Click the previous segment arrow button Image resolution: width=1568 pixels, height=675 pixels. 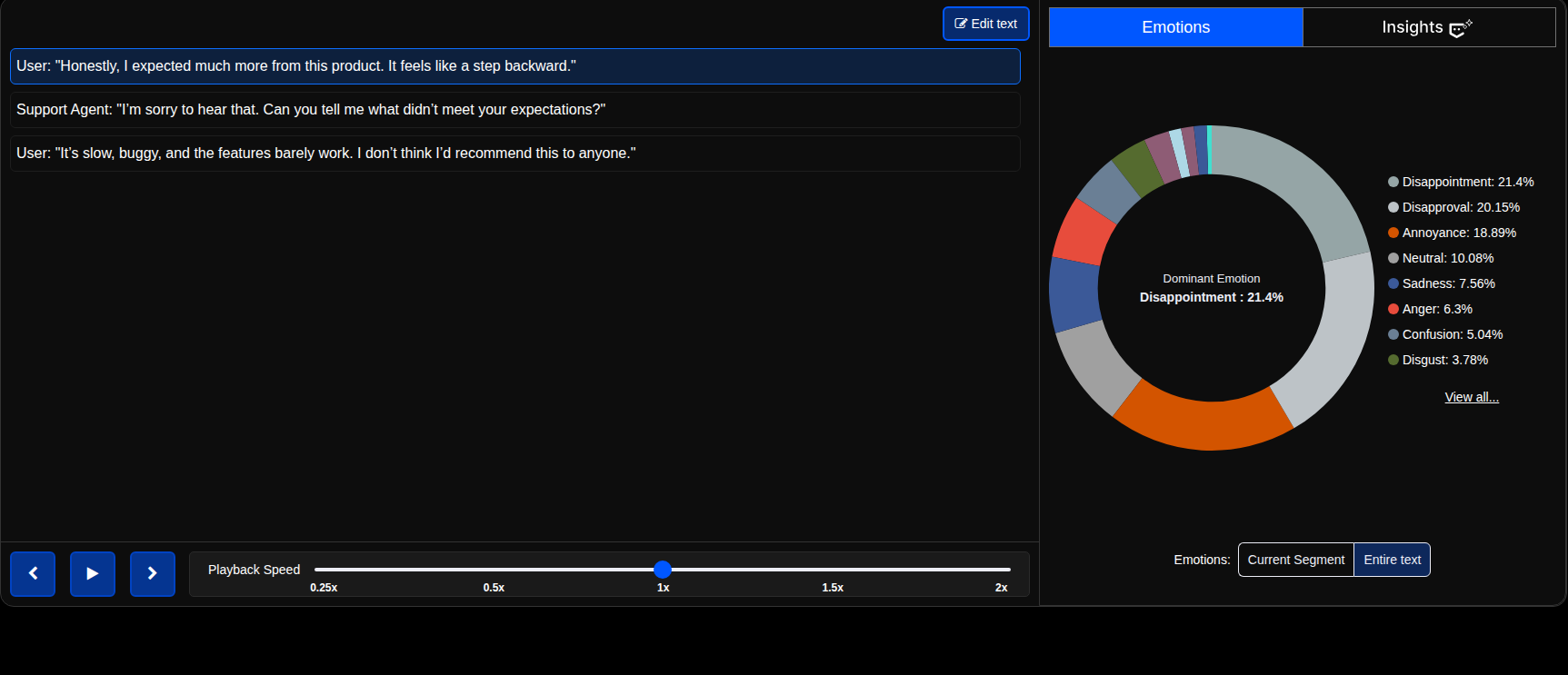point(33,574)
